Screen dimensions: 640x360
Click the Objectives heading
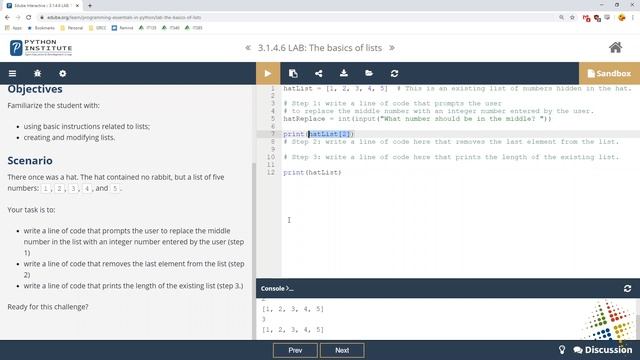pyautogui.click(x=35, y=89)
